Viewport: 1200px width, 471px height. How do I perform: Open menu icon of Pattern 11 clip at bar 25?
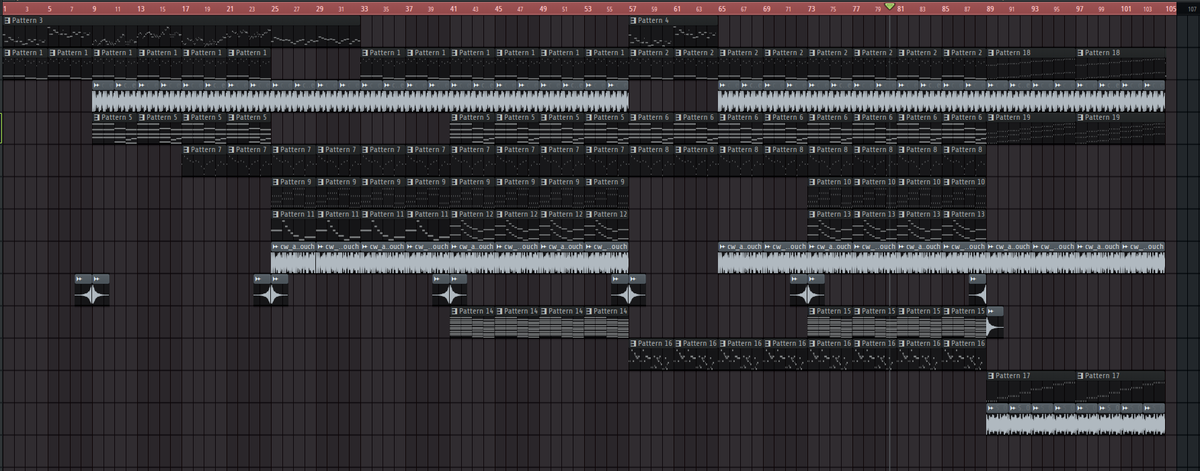[276, 214]
